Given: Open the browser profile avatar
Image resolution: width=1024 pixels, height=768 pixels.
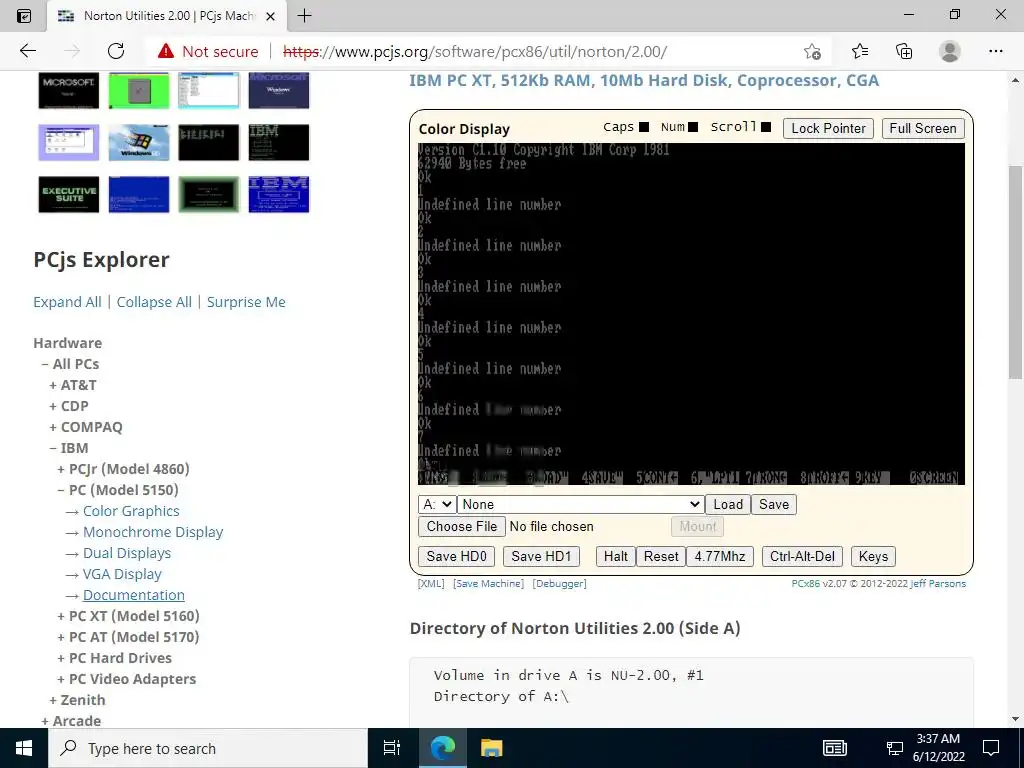Looking at the screenshot, I should click(x=950, y=51).
